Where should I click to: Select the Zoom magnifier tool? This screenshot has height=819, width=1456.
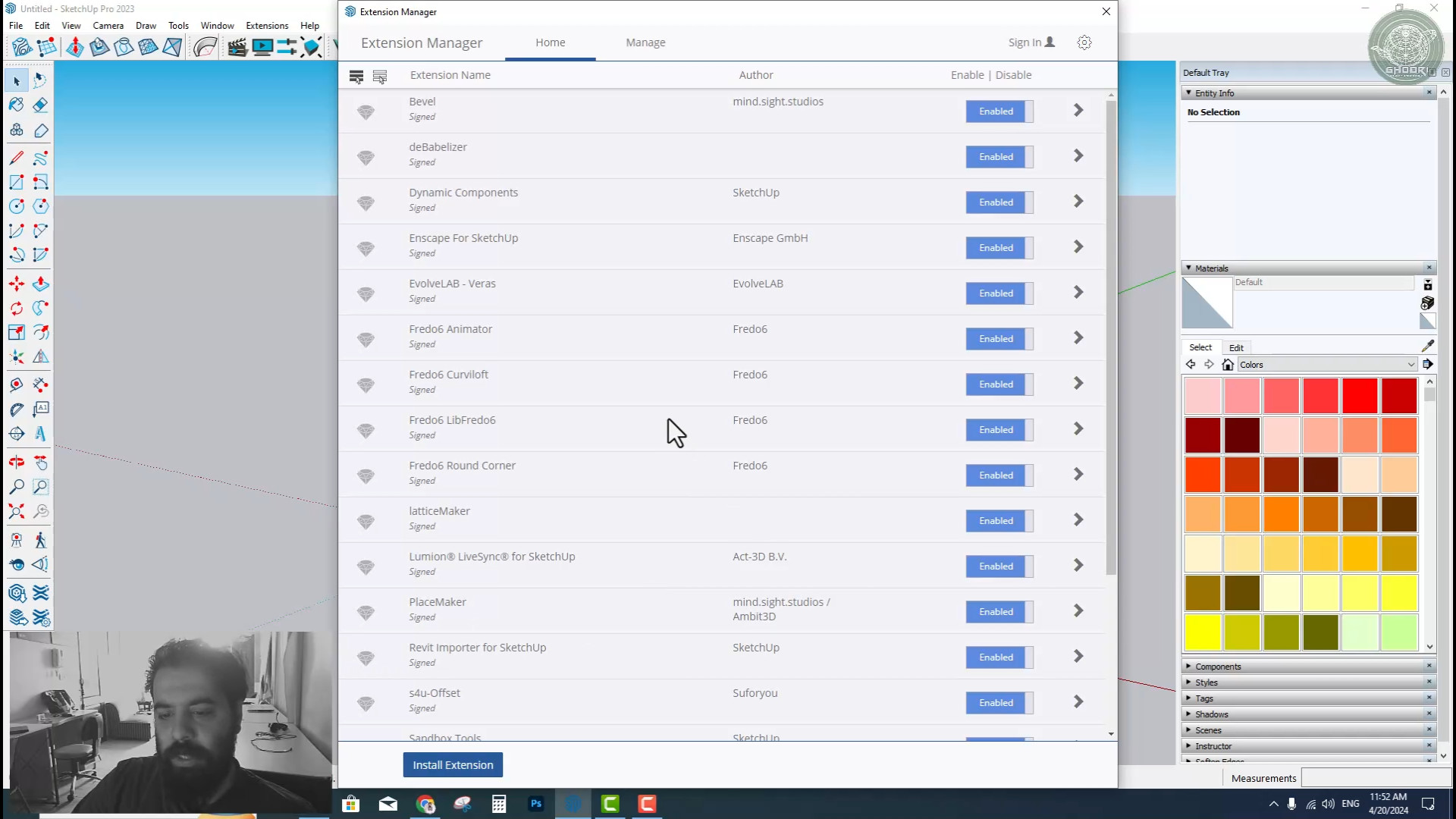pyautogui.click(x=17, y=486)
